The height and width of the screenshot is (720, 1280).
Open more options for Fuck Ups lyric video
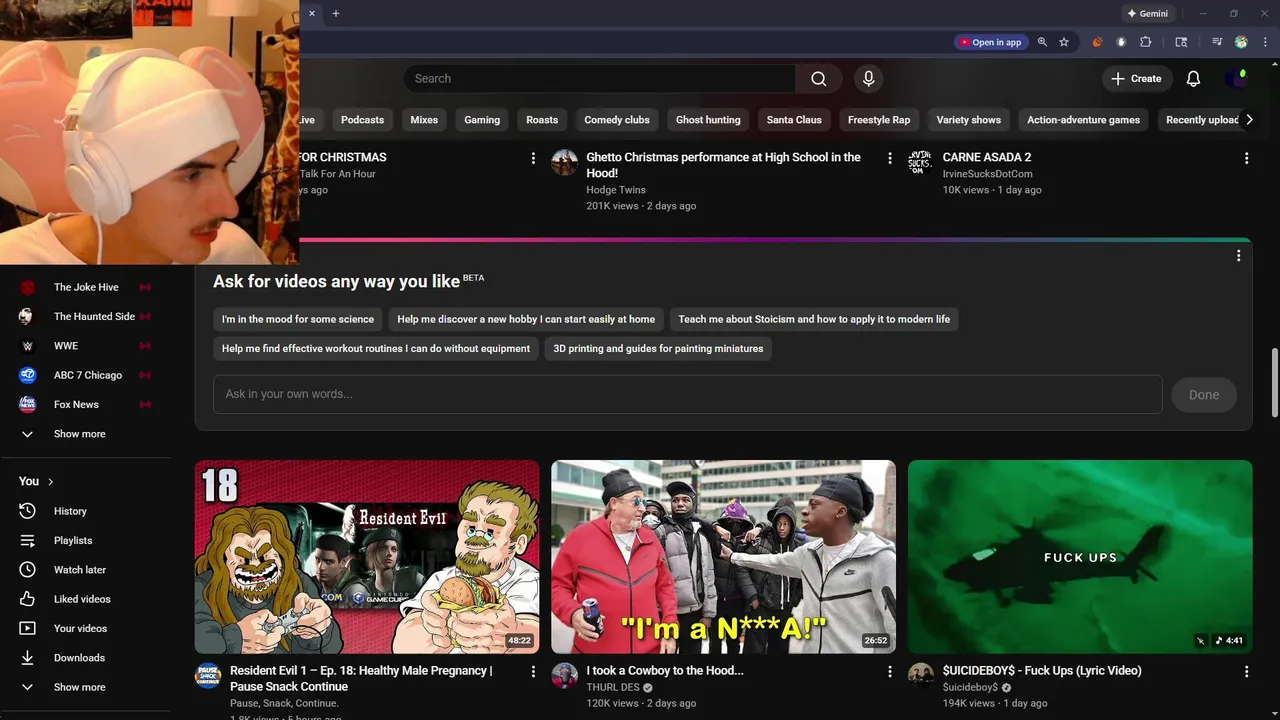pos(1246,671)
